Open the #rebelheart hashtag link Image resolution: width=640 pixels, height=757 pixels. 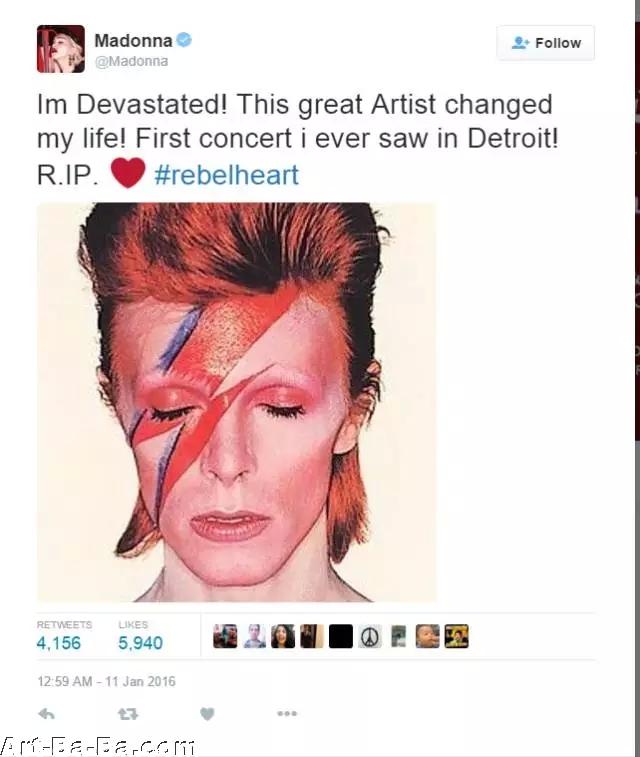coord(226,175)
